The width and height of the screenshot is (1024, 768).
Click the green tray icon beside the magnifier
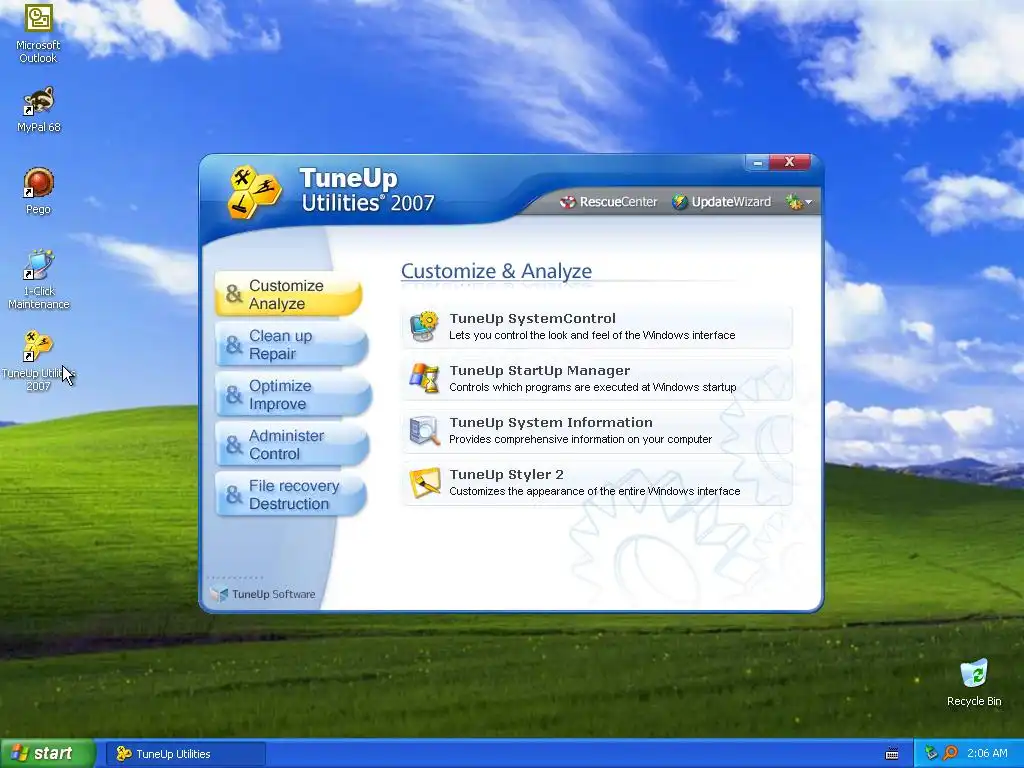coord(931,753)
